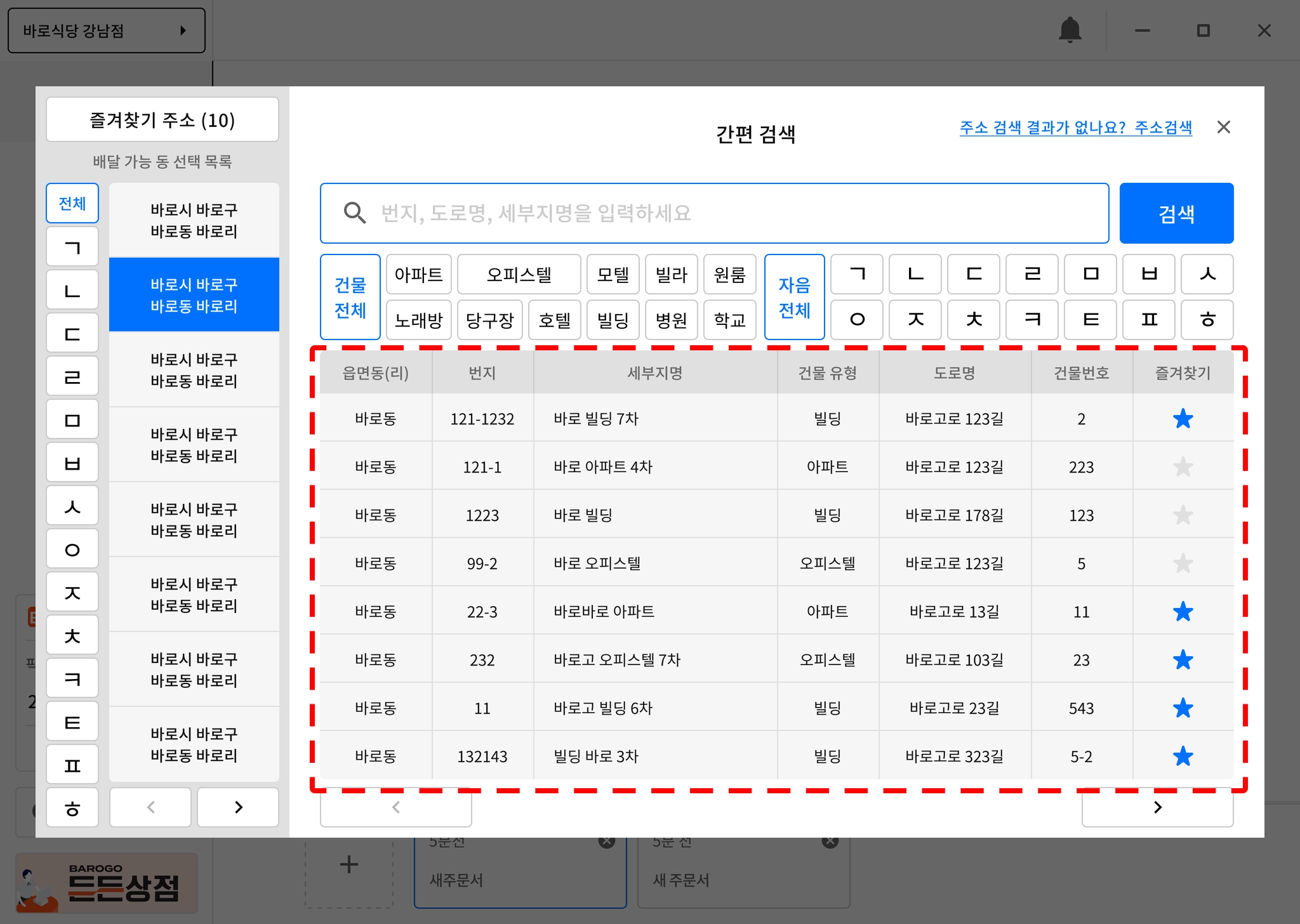Go to next page of address results
Viewport: 1300px width, 924px height.
(x=1157, y=807)
